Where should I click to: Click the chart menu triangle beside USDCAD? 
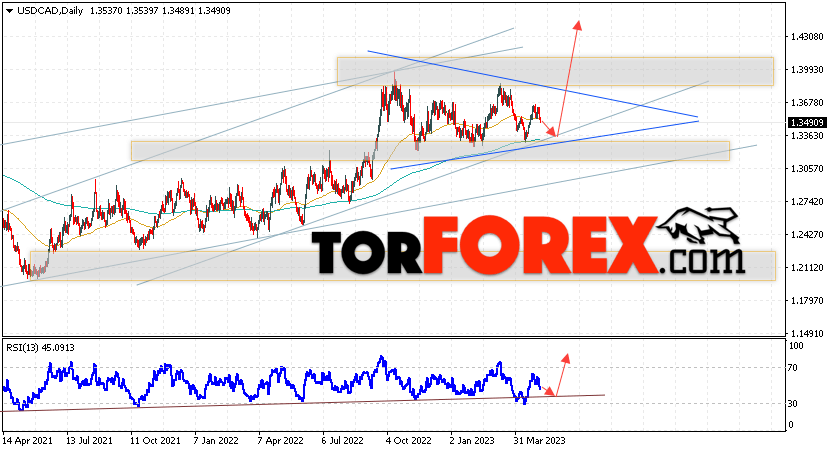pos(9,11)
